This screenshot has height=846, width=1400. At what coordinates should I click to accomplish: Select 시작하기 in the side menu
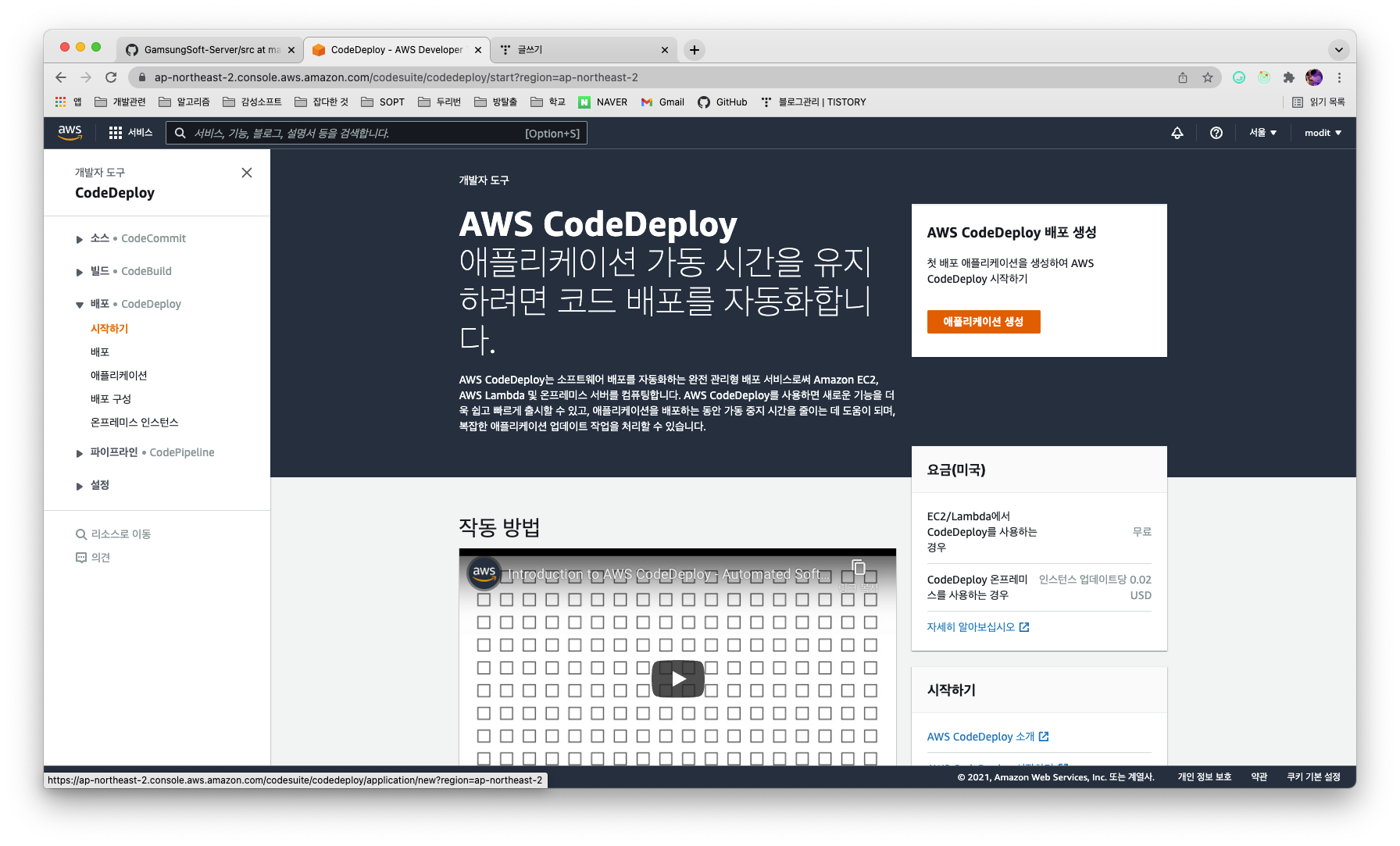click(x=109, y=329)
